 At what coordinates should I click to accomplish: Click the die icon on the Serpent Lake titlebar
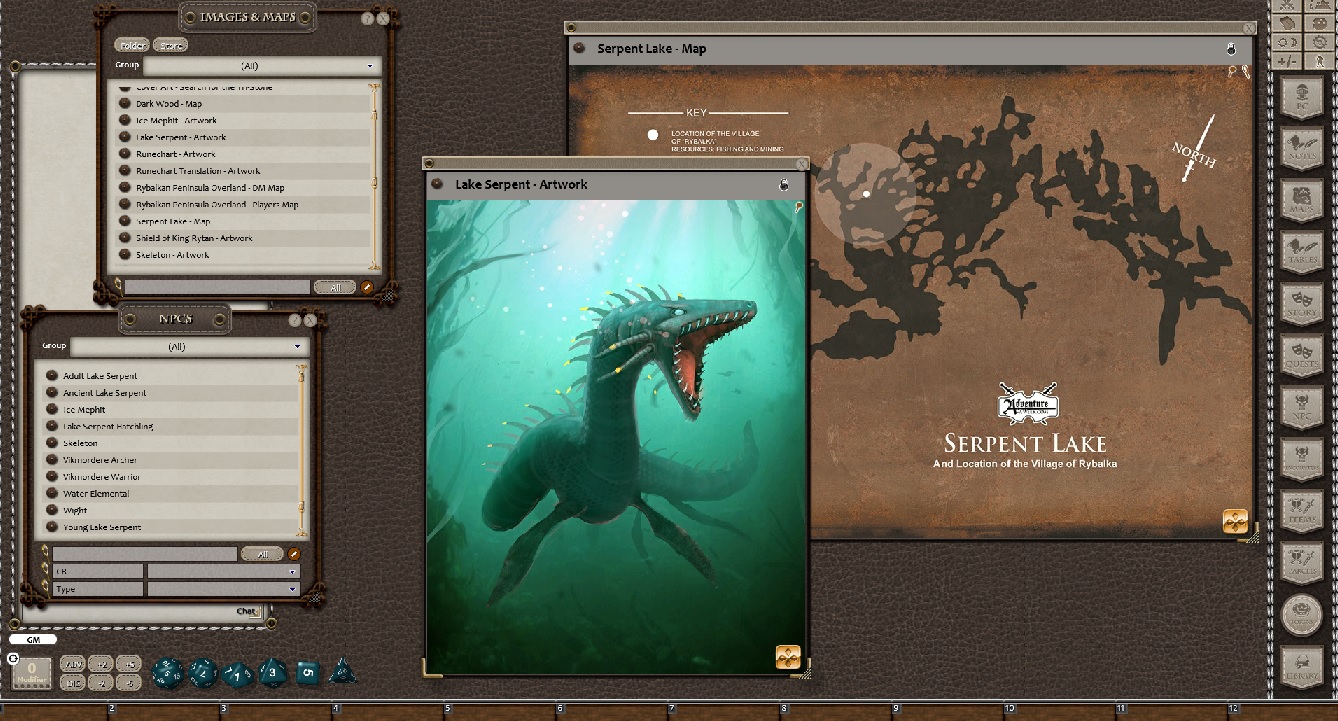1229,48
